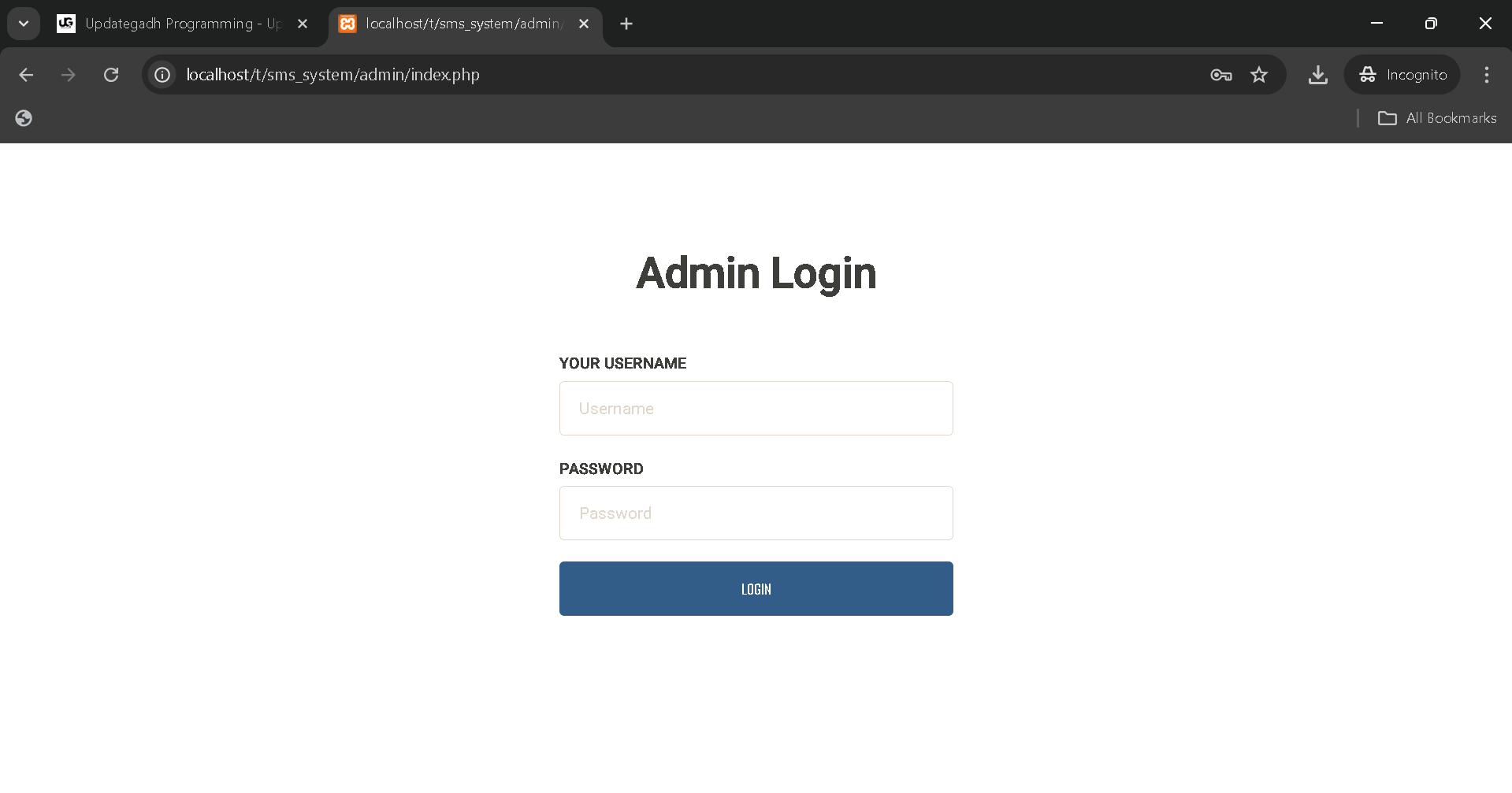Open the Chrome three-dot menu
1512x793 pixels.
pos(1487,75)
